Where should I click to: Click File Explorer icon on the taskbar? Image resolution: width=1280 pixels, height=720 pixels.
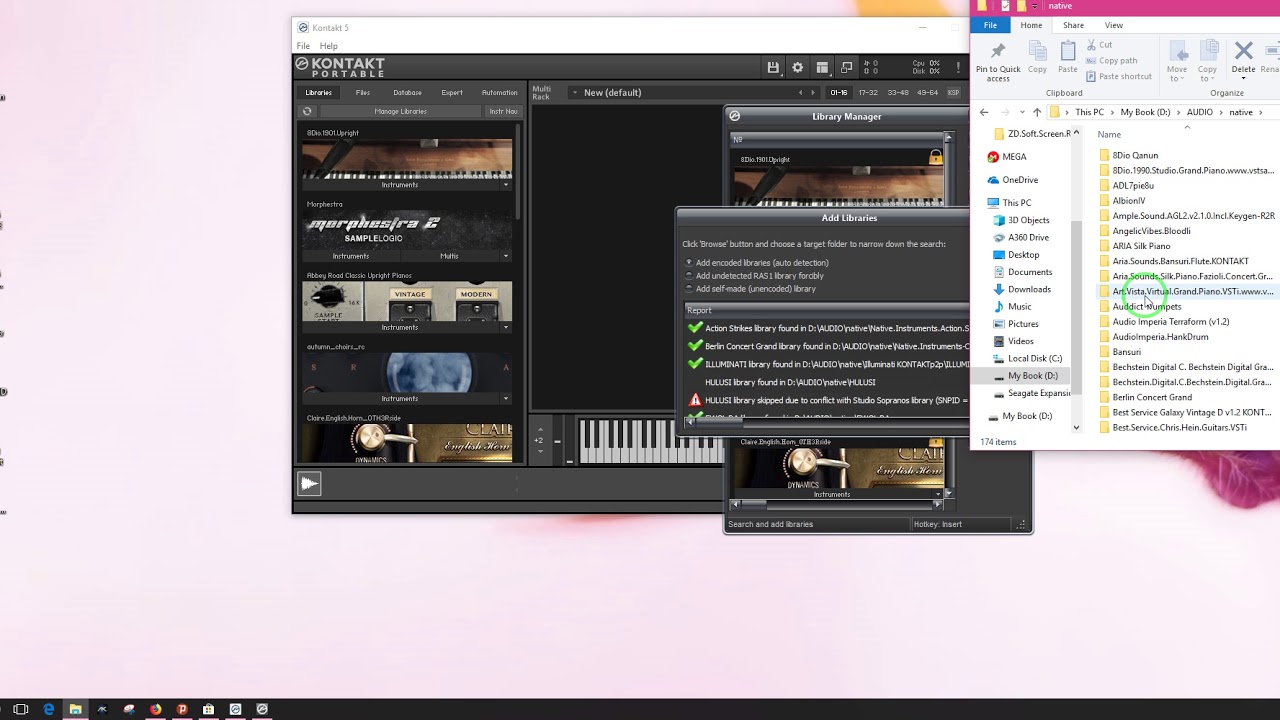(75, 709)
